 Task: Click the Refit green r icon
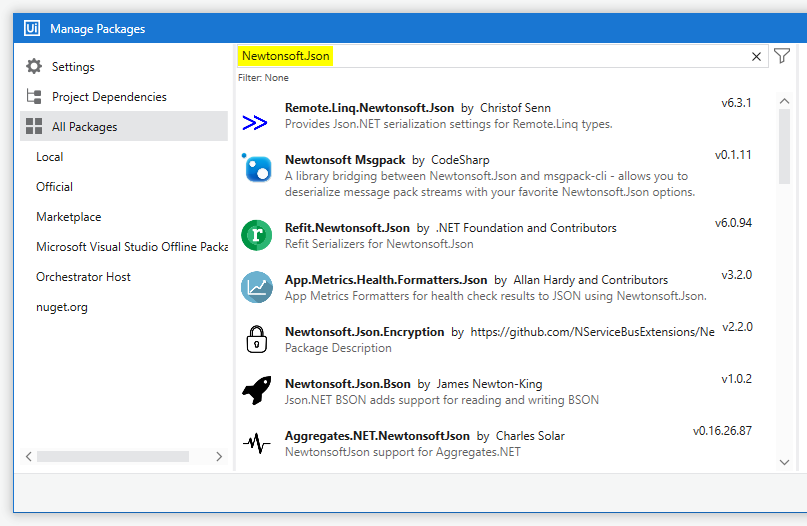(256, 235)
